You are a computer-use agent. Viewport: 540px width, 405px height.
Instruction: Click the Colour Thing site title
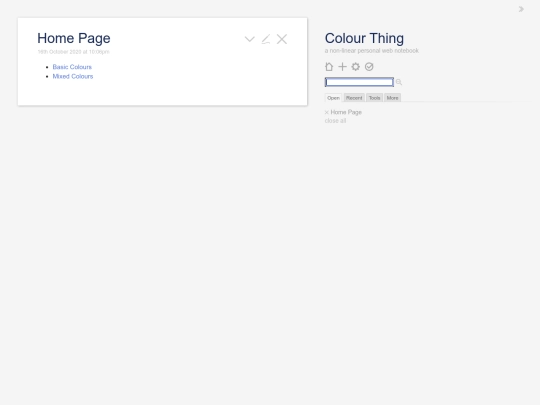click(x=364, y=38)
